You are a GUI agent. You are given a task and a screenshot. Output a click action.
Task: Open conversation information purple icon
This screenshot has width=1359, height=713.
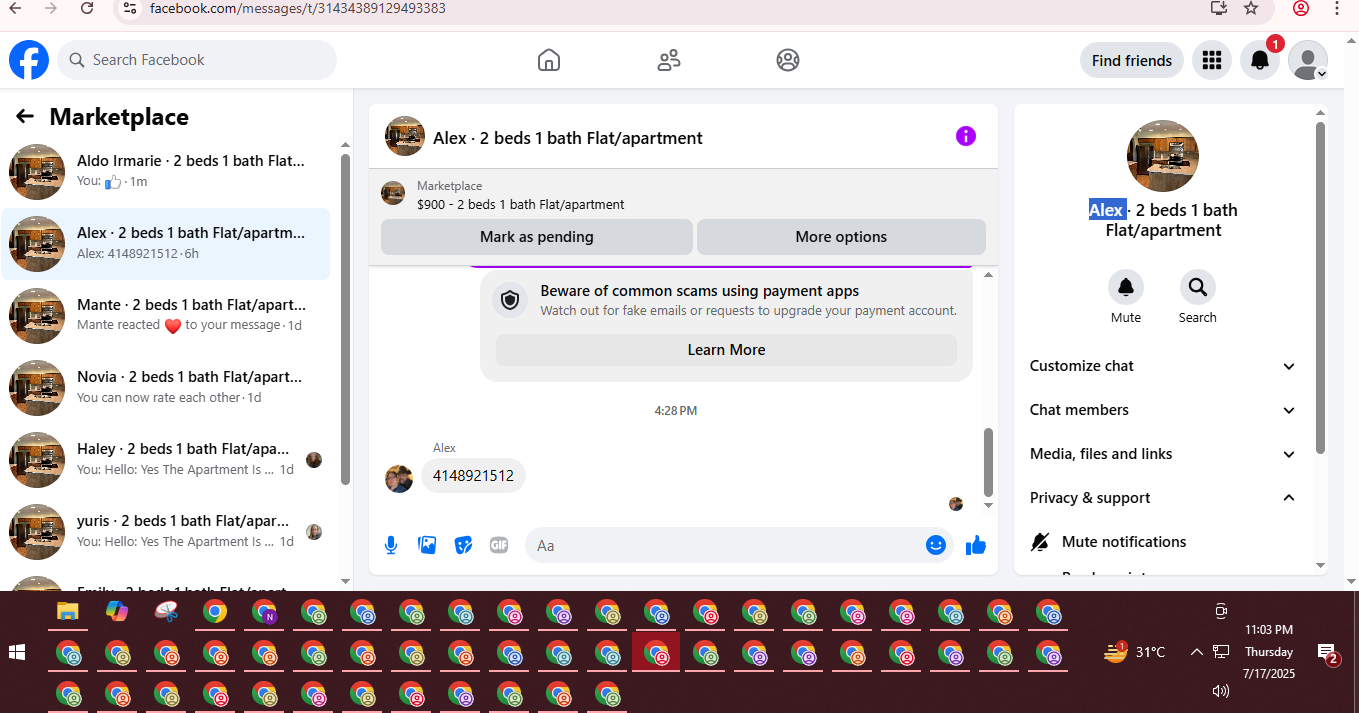coord(965,136)
